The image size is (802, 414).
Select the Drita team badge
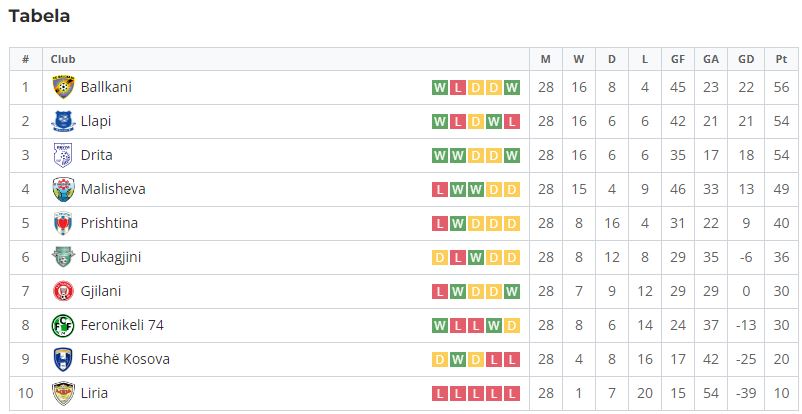pyautogui.click(x=63, y=155)
